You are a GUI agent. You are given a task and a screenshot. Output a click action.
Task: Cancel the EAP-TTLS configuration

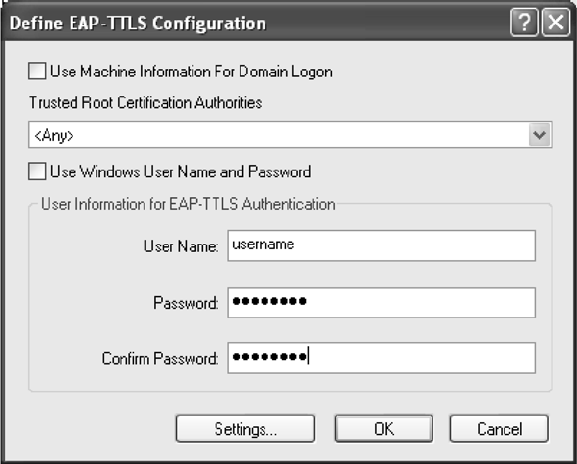(x=499, y=429)
